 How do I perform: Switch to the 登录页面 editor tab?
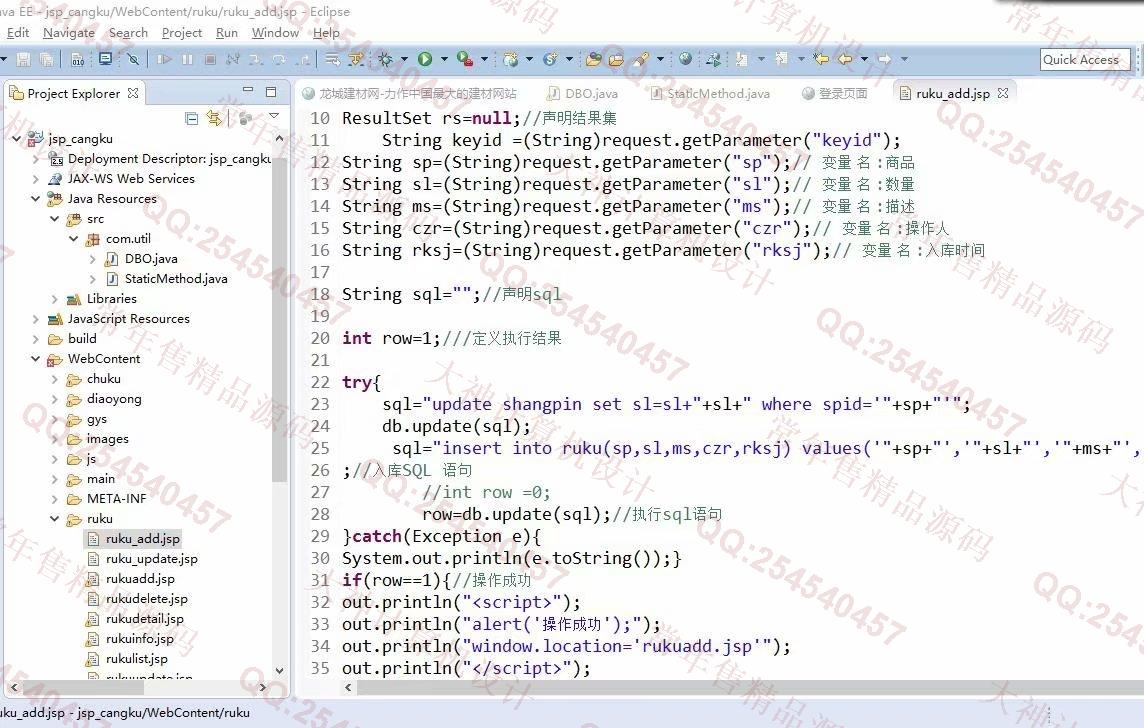point(835,93)
